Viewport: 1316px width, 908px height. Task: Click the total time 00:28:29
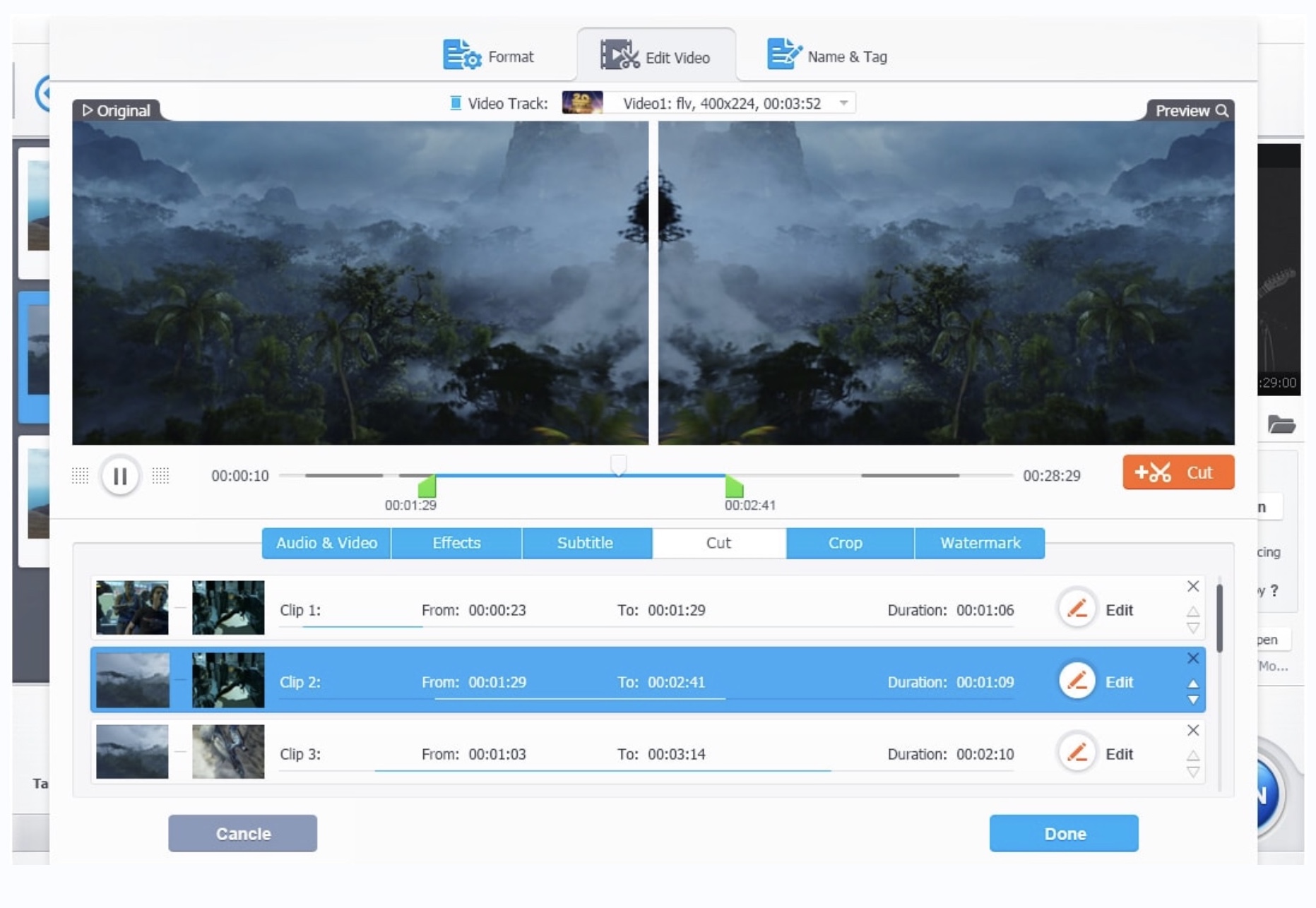[1052, 476]
